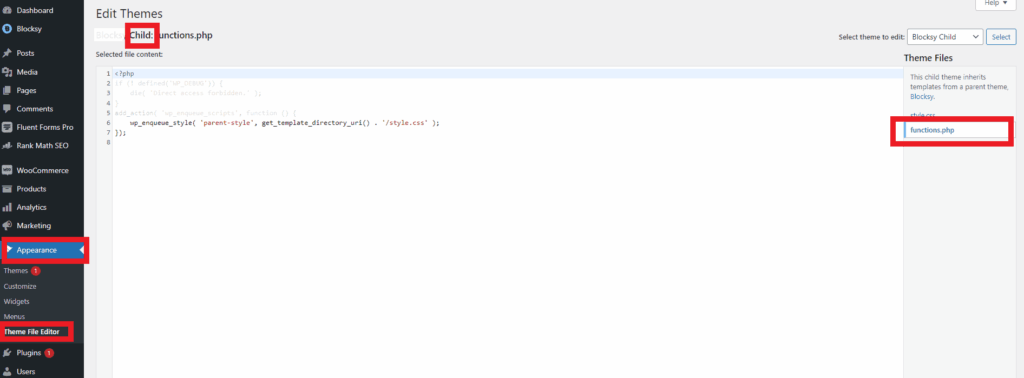1024x378 pixels.
Task: Click the Selected file content label
Action: (129, 55)
